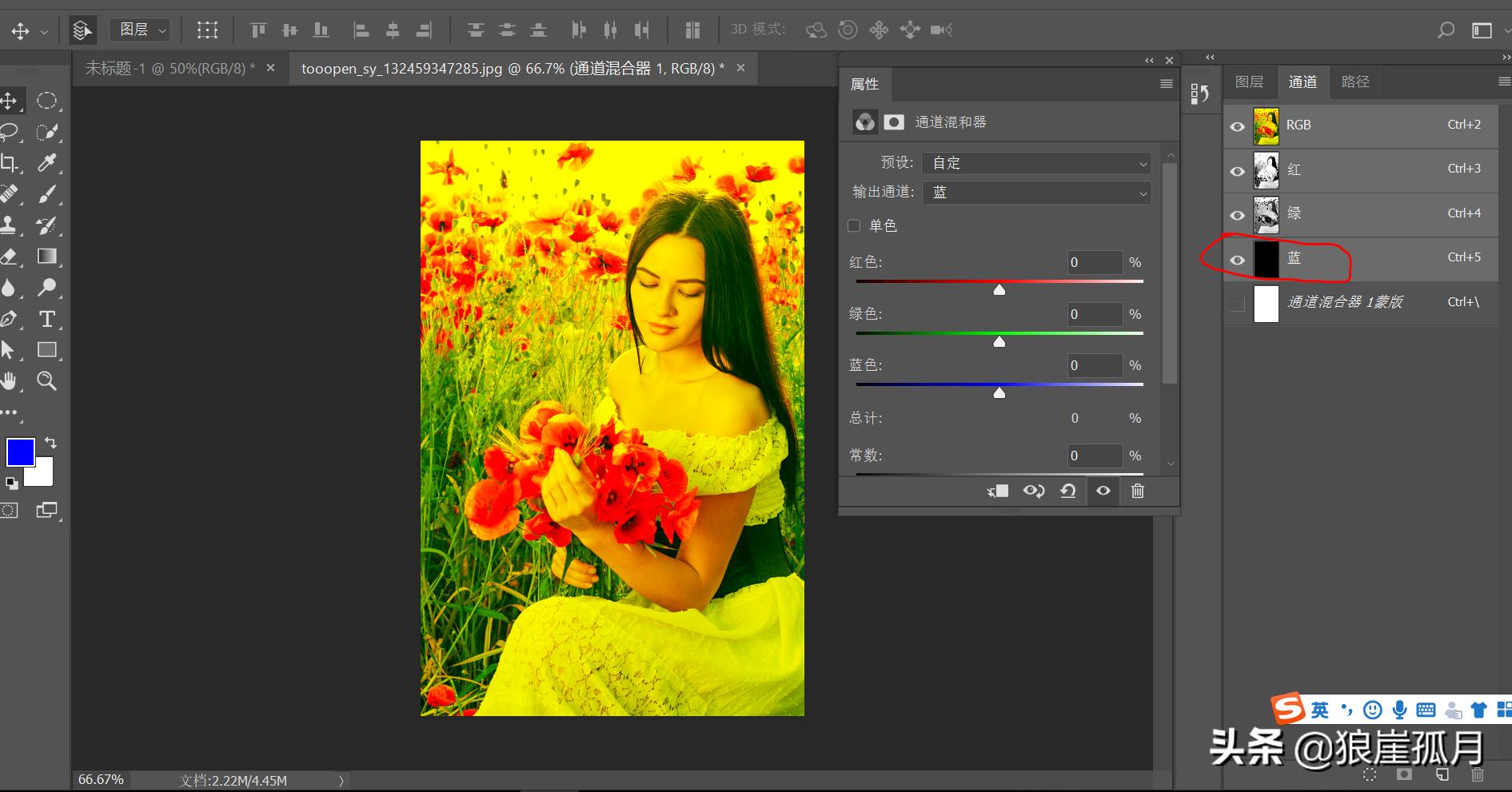This screenshot has width=1512, height=792.
Task: Reset adjustment to defaults icon
Action: (x=1067, y=491)
